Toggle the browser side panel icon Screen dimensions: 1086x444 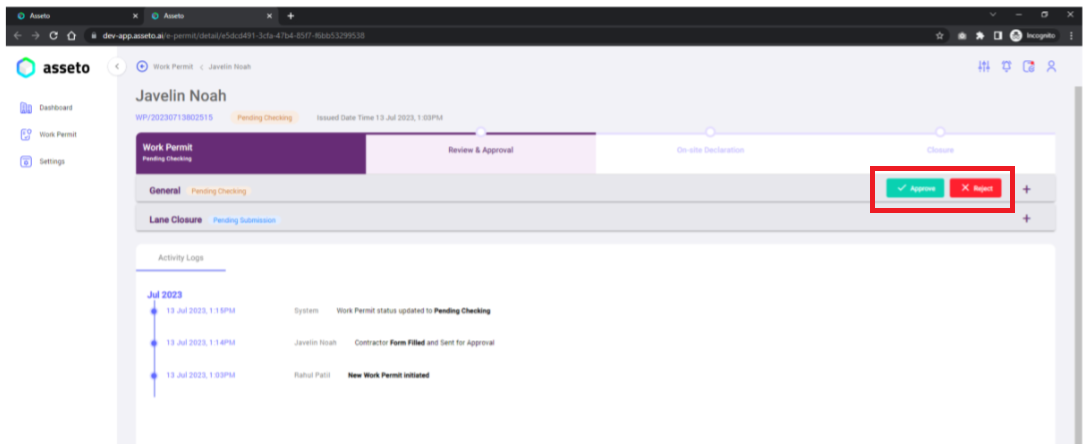pos(998,35)
